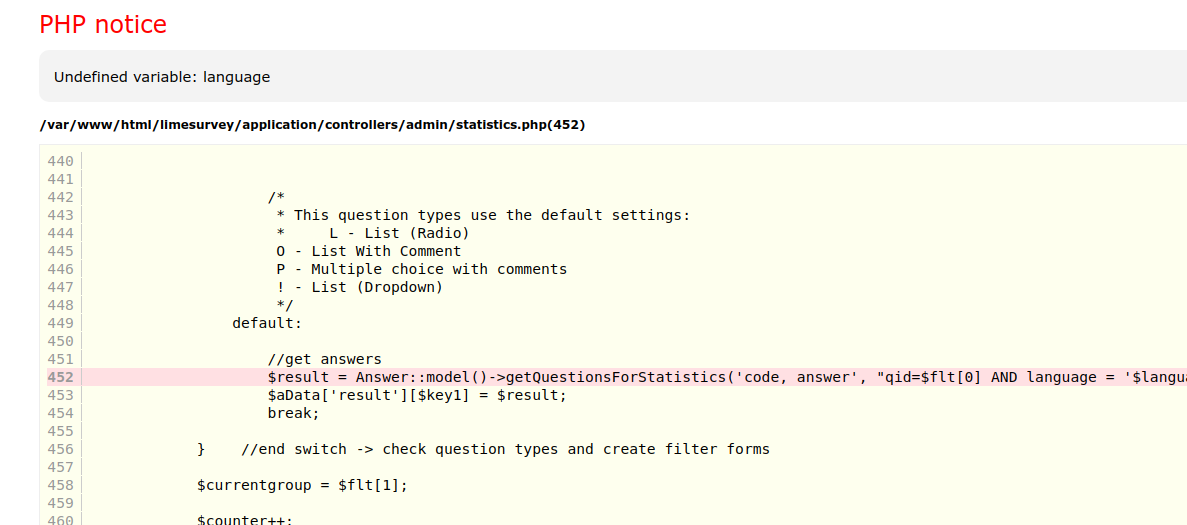Click the highlighted getQuestionsForStatistics code line

pyautogui.click(x=700, y=377)
